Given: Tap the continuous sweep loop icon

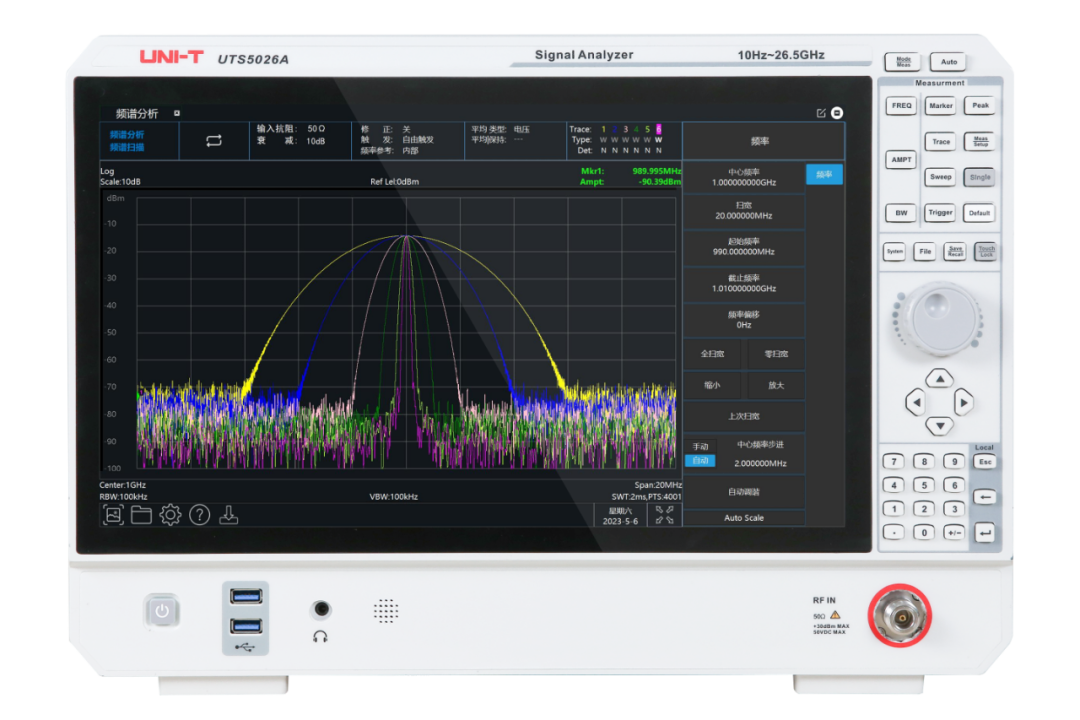Looking at the screenshot, I should coord(214,141).
